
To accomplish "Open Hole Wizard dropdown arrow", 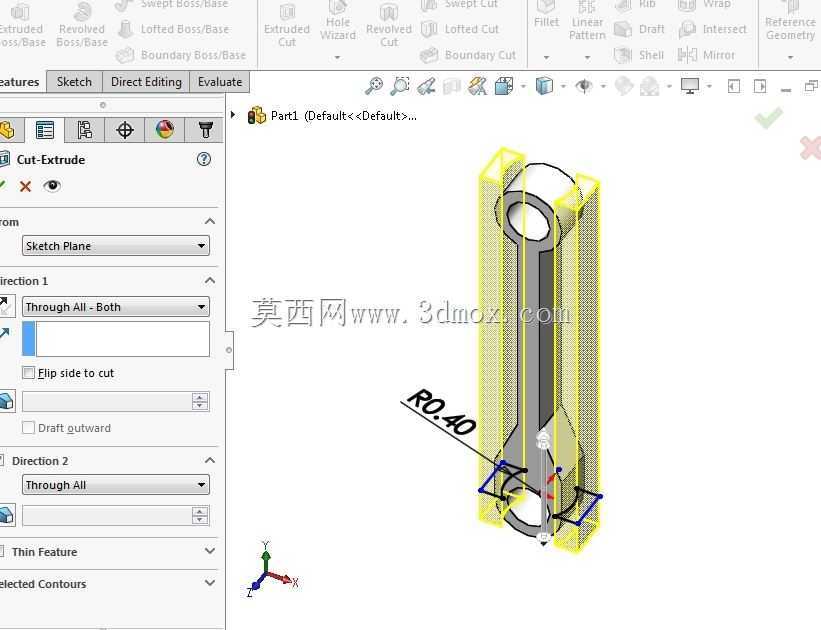I will (338, 57).
